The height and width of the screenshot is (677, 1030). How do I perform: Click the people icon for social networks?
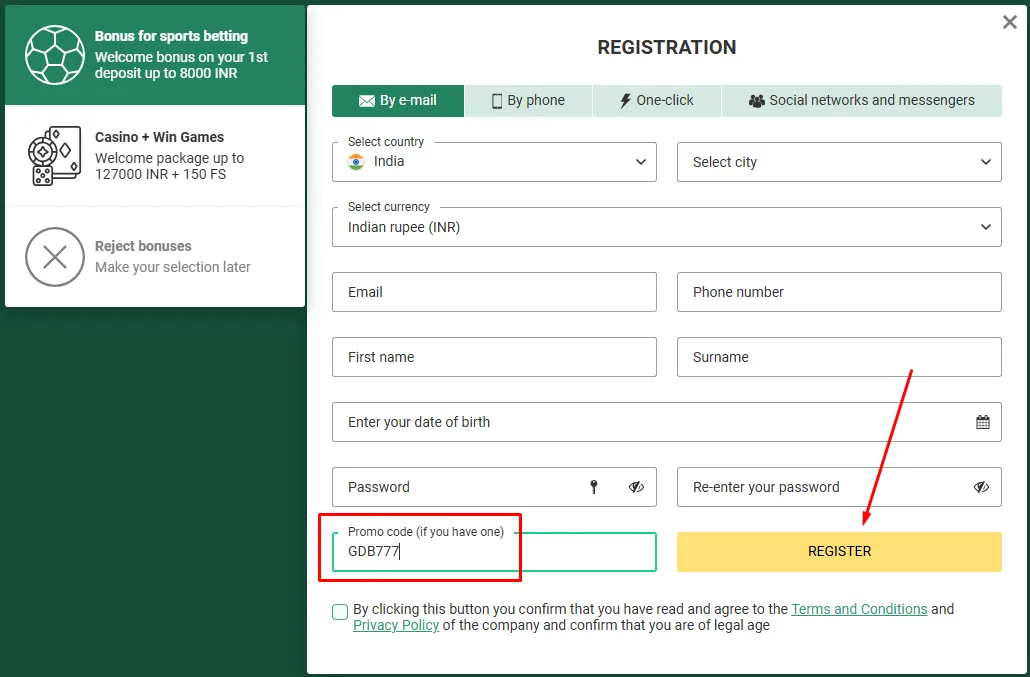point(757,101)
